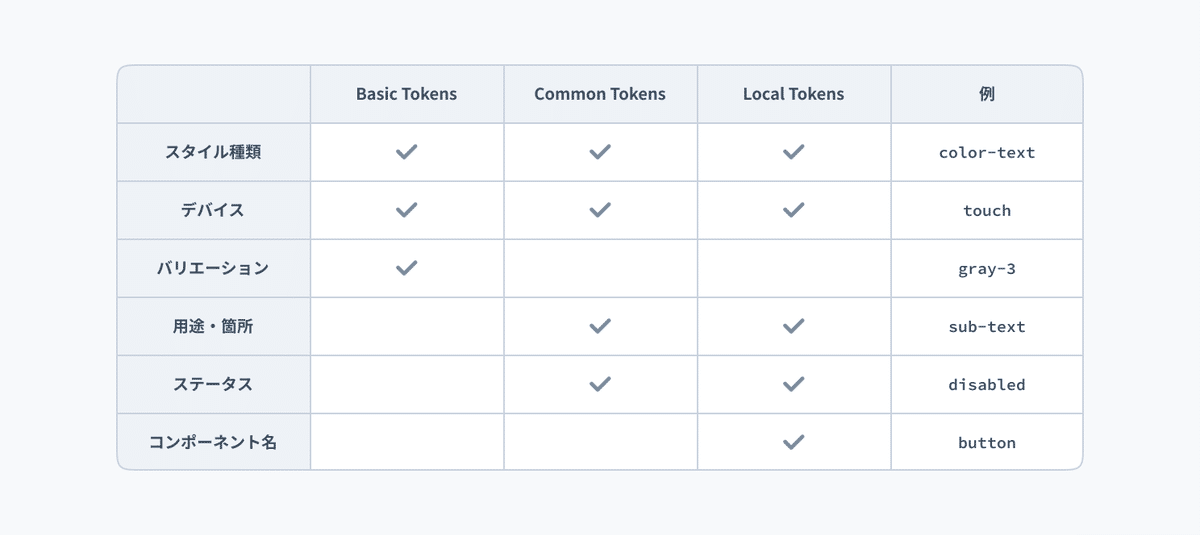Click the コンポーネント名 checkmark under Local Tokens
Screen dimensions: 1200x535
coord(793,442)
